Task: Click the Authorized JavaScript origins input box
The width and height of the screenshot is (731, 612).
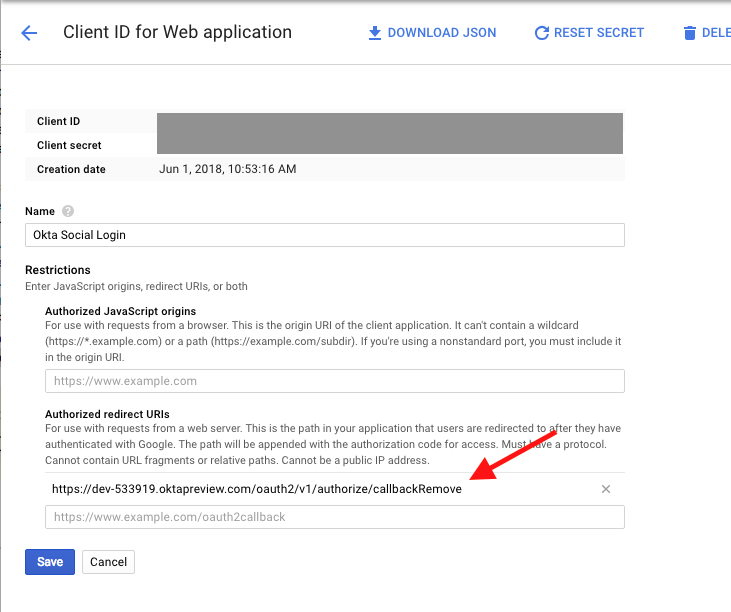Action: click(x=334, y=381)
